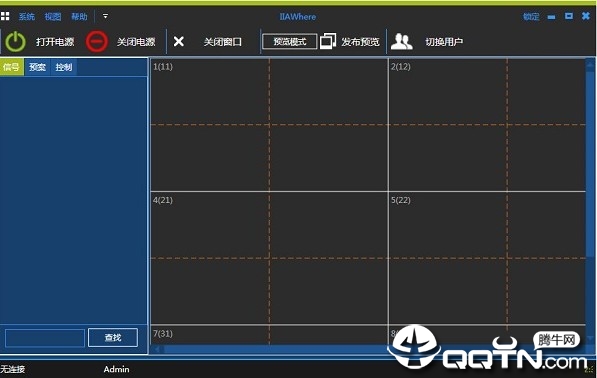Click the 发布预览 overlapping windows icon
597x378 pixels.
328,41
